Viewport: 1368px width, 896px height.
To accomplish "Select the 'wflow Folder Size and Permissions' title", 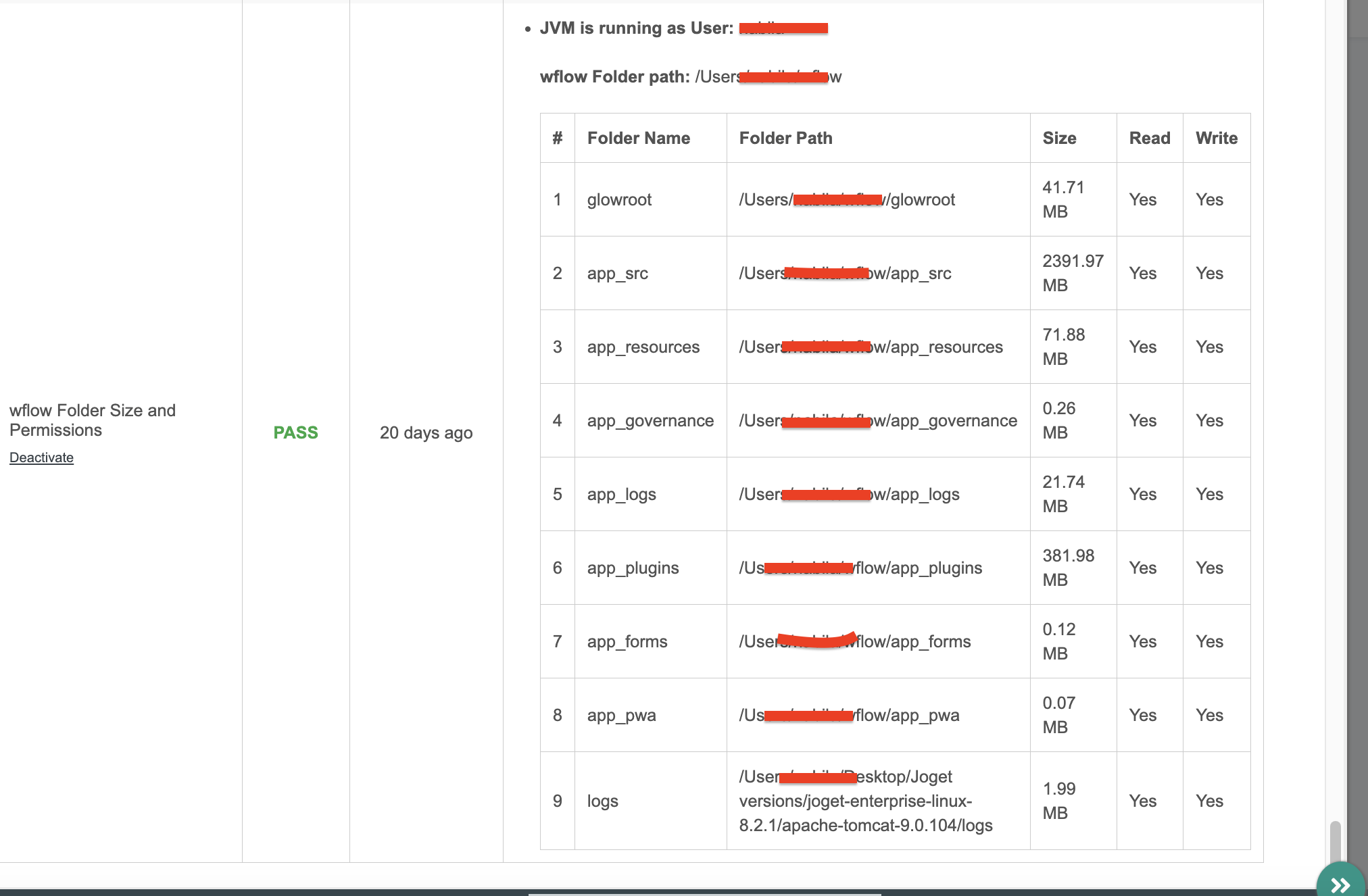I will point(93,420).
